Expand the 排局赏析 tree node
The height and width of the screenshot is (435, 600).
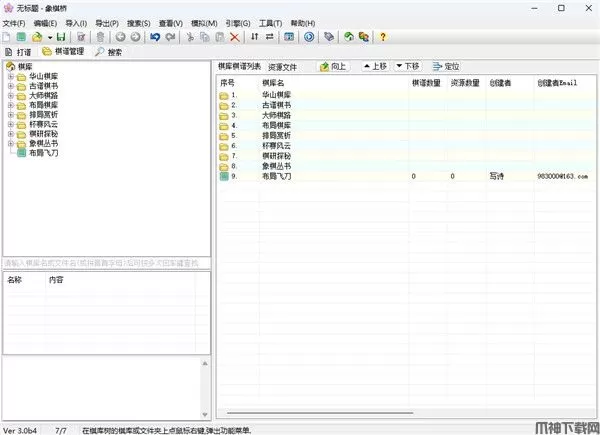tap(11, 114)
